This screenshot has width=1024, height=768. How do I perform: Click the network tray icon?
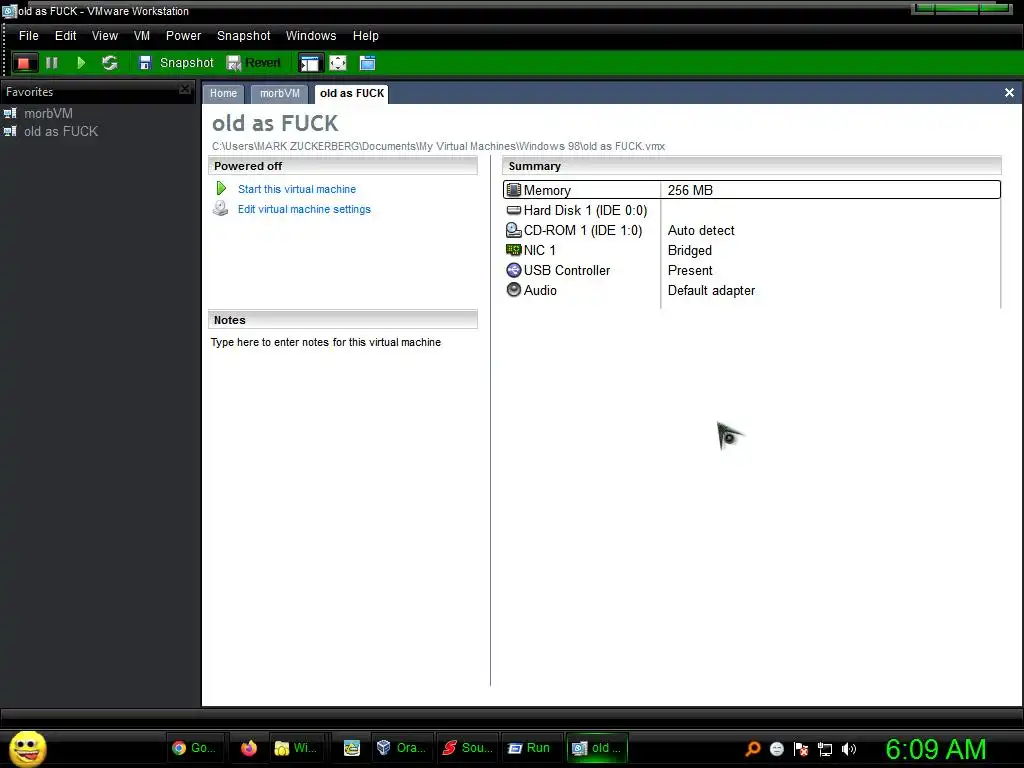point(825,749)
